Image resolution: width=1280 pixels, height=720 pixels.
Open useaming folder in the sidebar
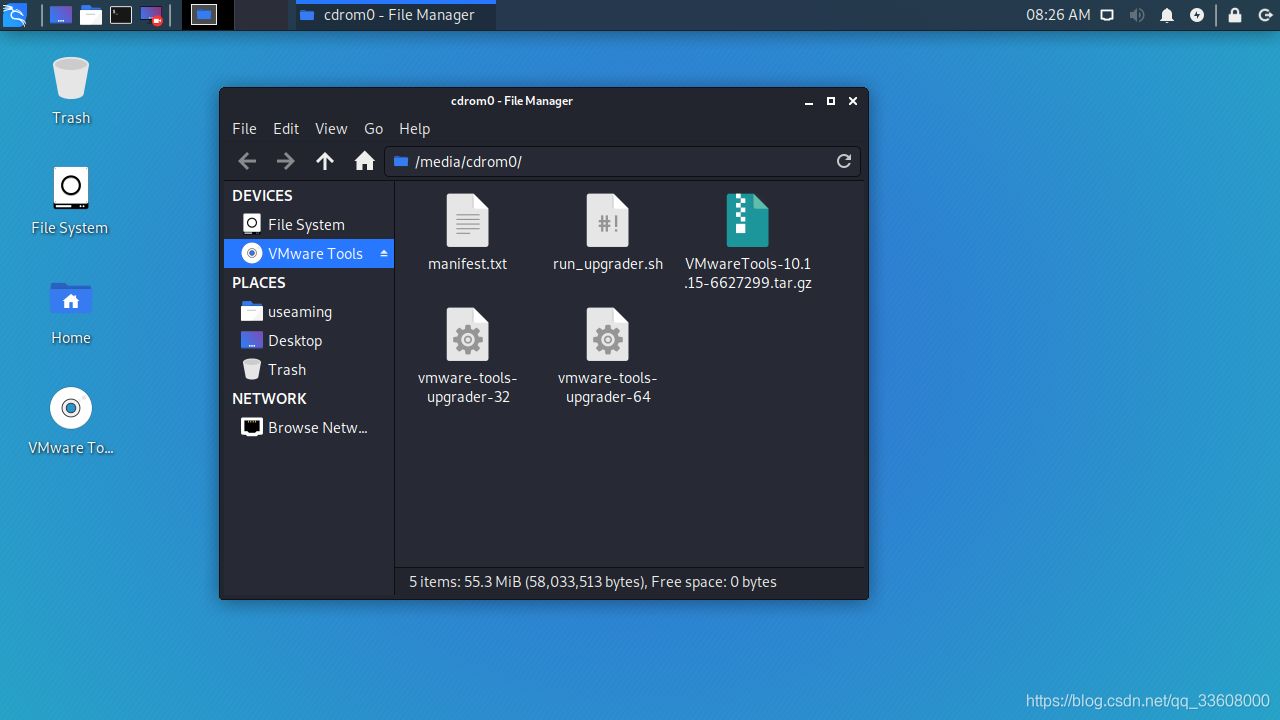coord(308,311)
